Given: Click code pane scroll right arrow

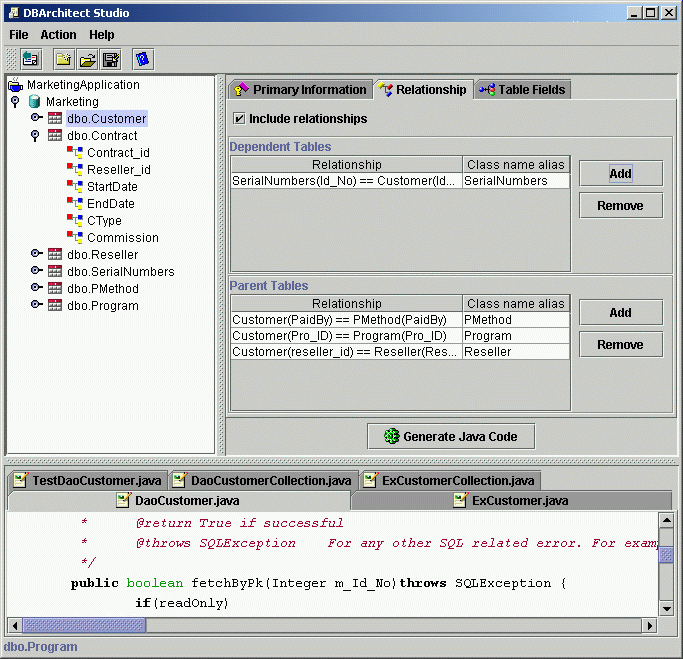Looking at the screenshot, I should point(649,626).
